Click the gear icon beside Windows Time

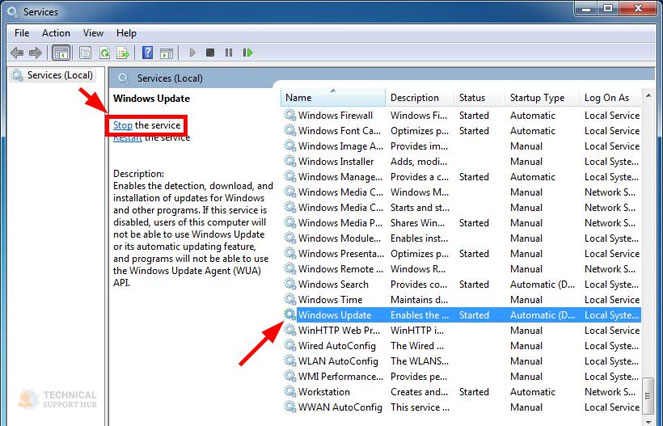coord(290,299)
